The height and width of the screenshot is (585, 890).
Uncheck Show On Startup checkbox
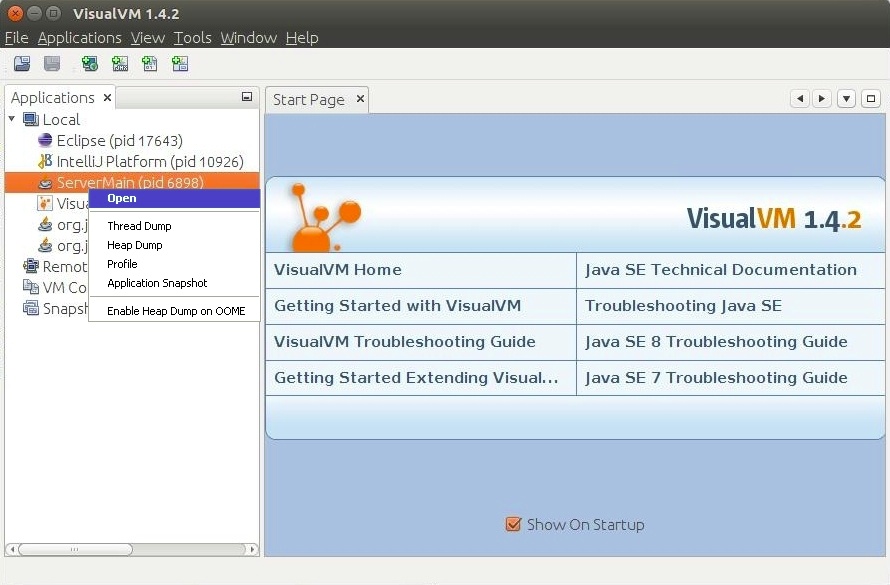pos(513,524)
